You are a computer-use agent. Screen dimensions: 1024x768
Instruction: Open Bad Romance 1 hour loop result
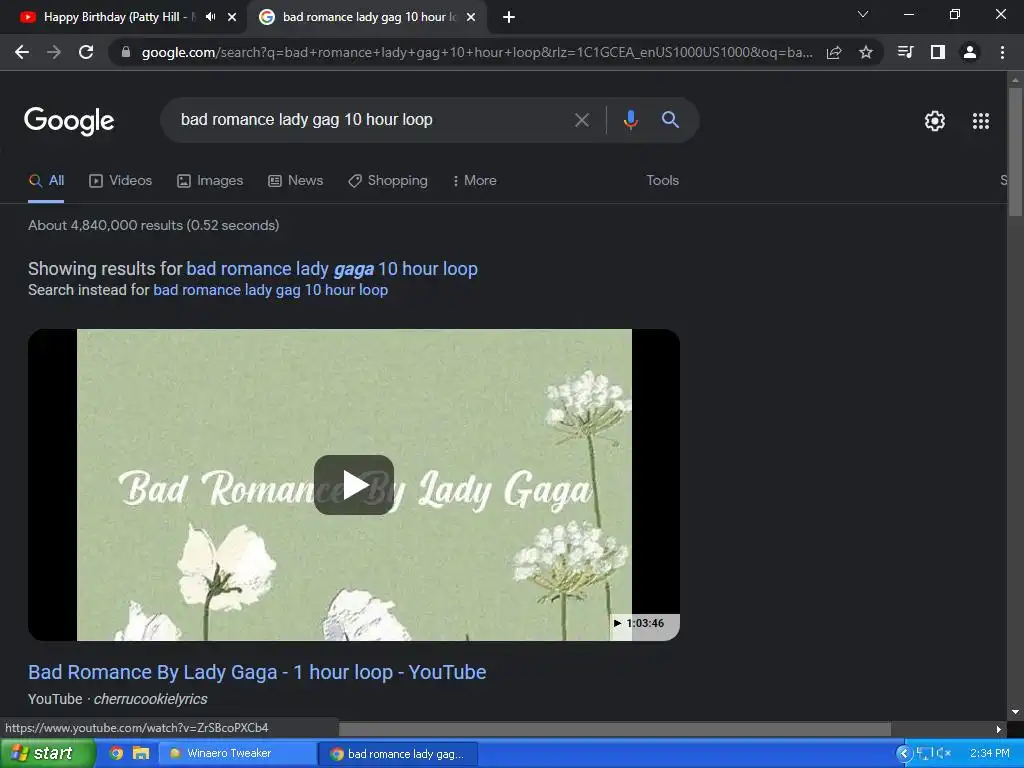pyautogui.click(x=257, y=672)
